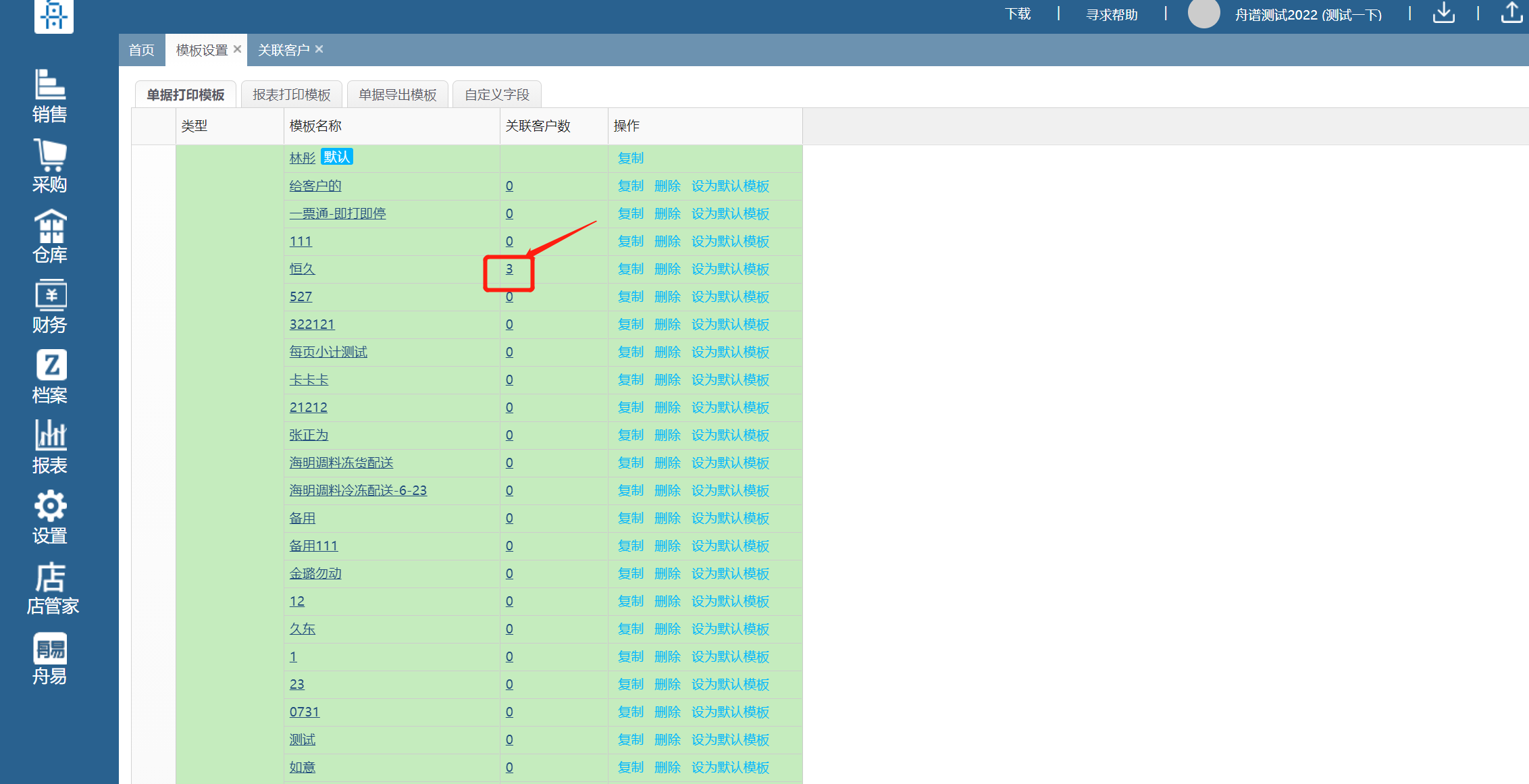Copy the 每页小计测试 template
Screen dimensions: 1529x784
[x=631, y=352]
